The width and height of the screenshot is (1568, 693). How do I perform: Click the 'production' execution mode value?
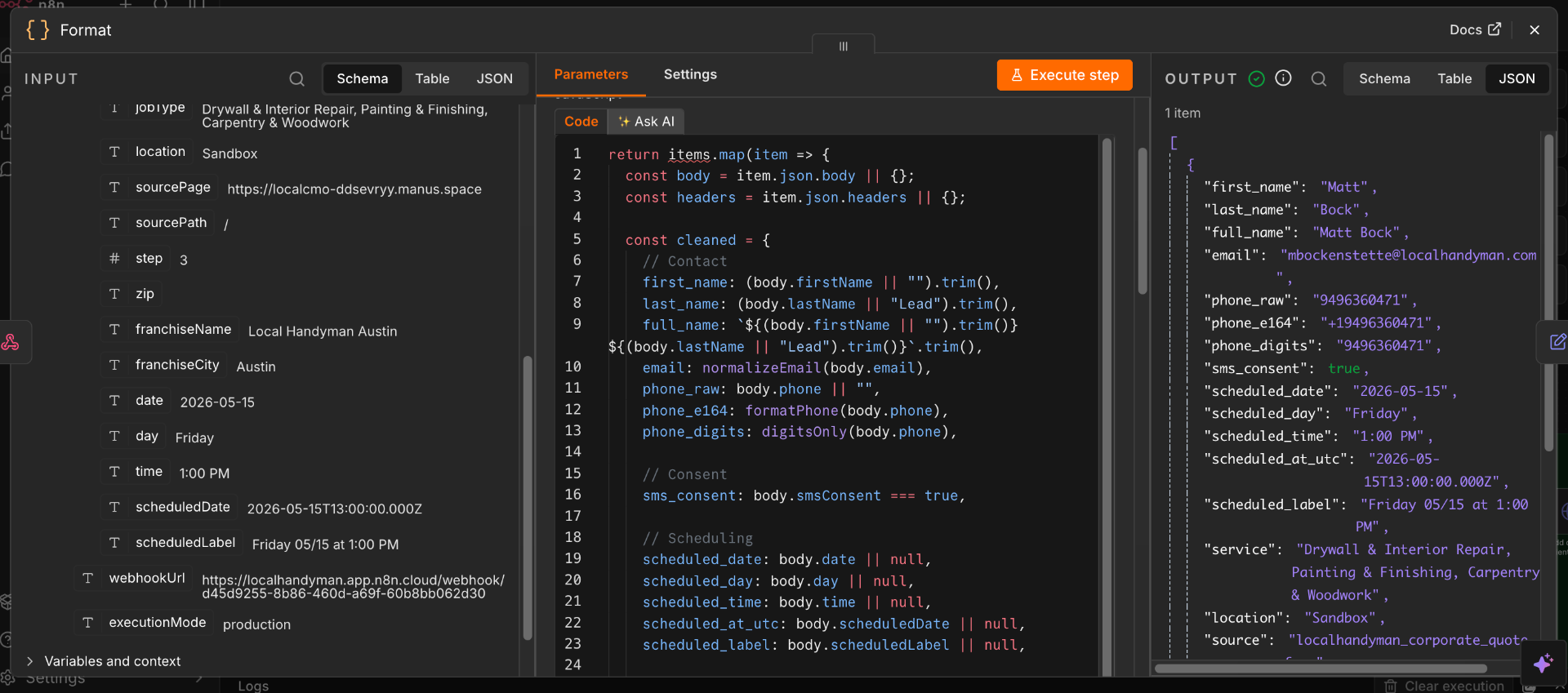pyautogui.click(x=256, y=624)
